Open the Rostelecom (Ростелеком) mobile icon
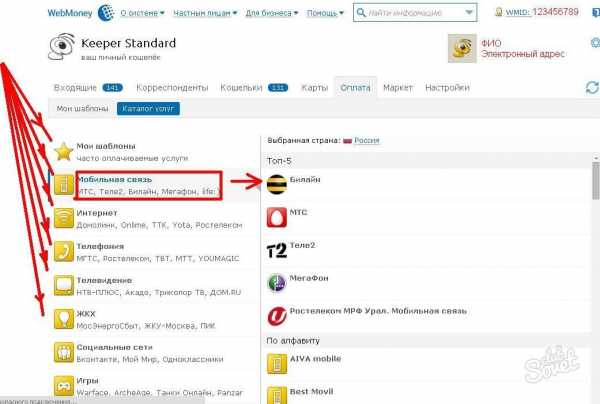The height and width of the screenshot is (404, 600). [x=277, y=318]
